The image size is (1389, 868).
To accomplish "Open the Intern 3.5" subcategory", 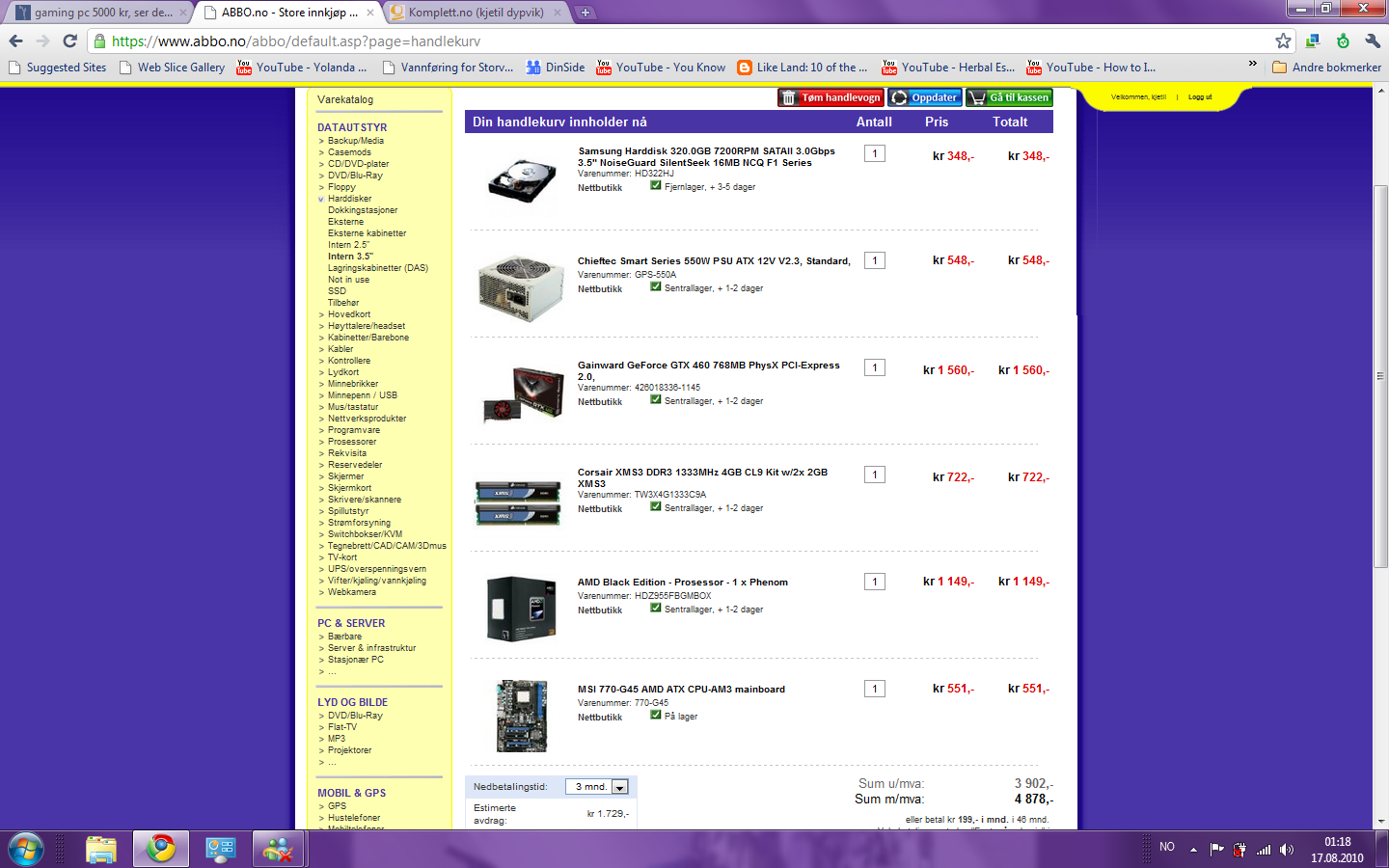I will (350, 257).
